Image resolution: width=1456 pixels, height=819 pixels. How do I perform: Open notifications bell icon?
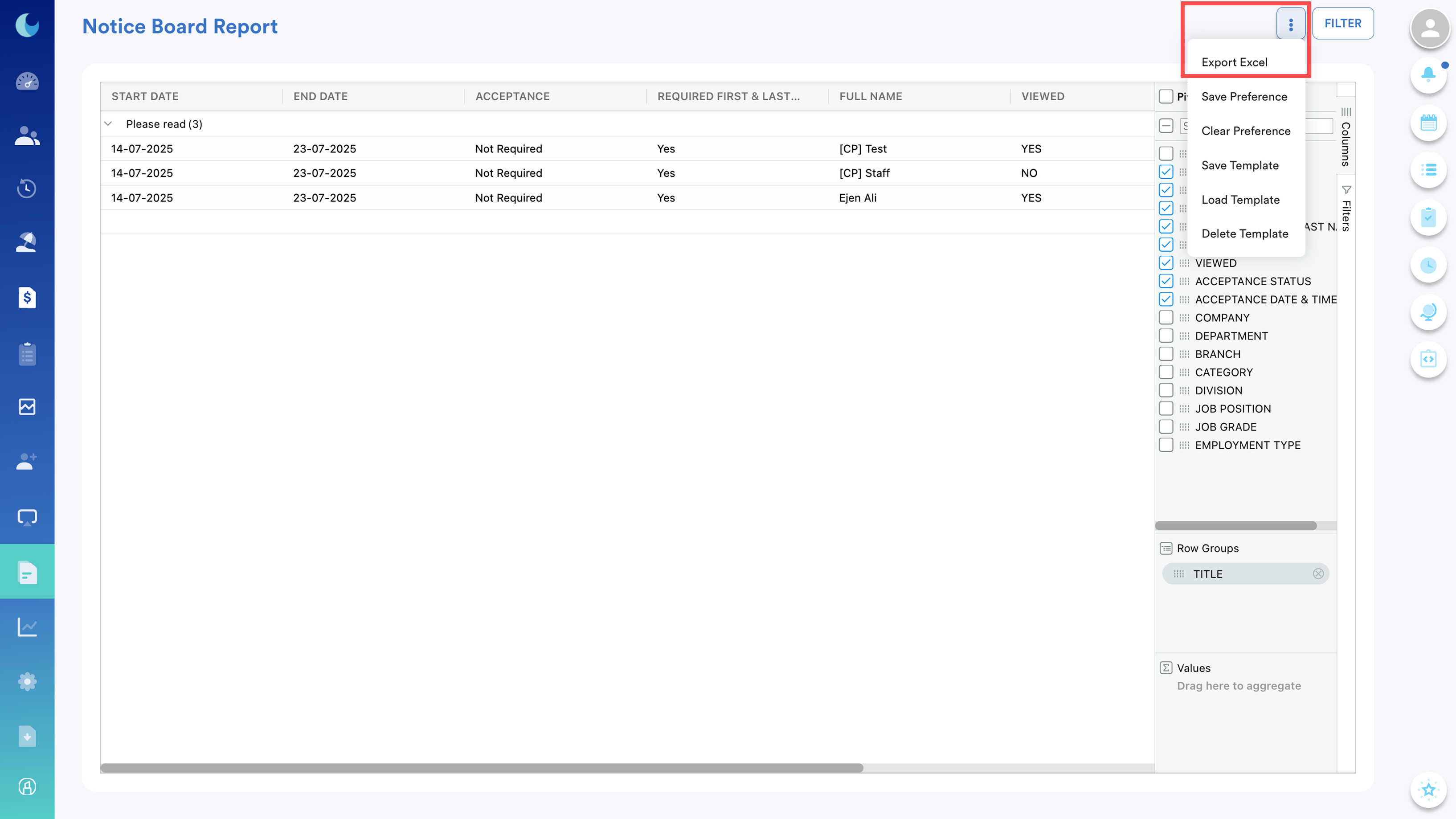[x=1428, y=74]
